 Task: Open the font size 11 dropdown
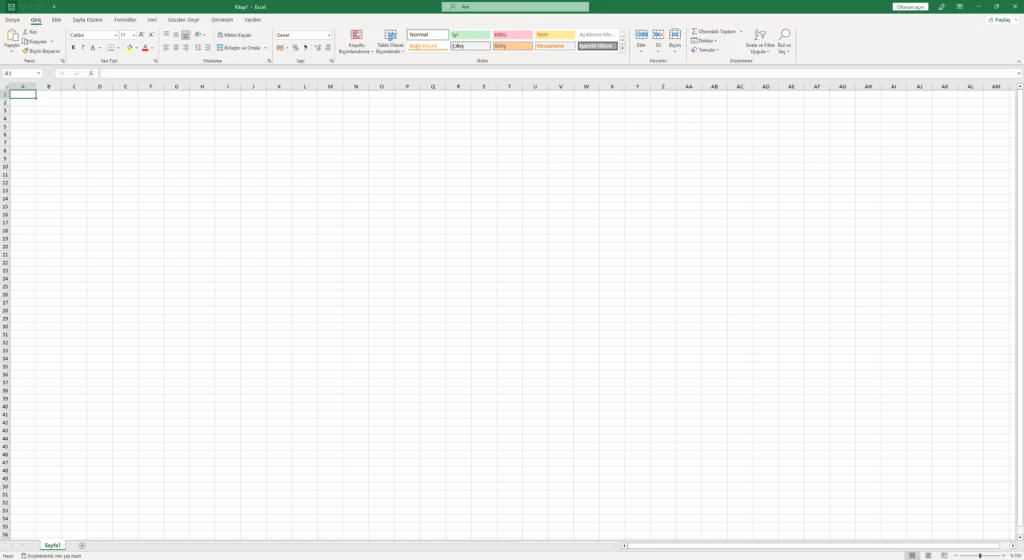point(134,35)
